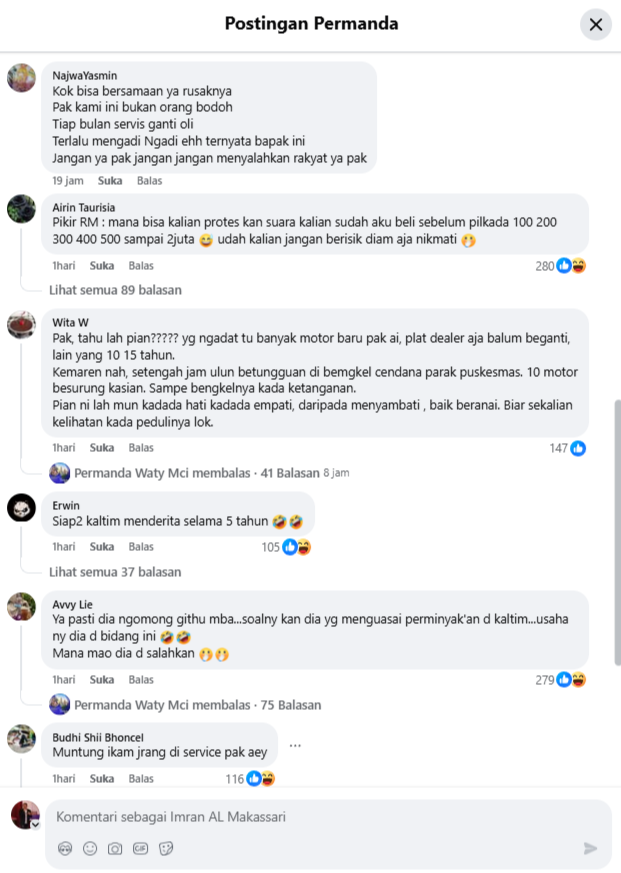The image size is (621, 873).
Task: View reactions on Airin Taurisia's comment
Action: (560, 266)
